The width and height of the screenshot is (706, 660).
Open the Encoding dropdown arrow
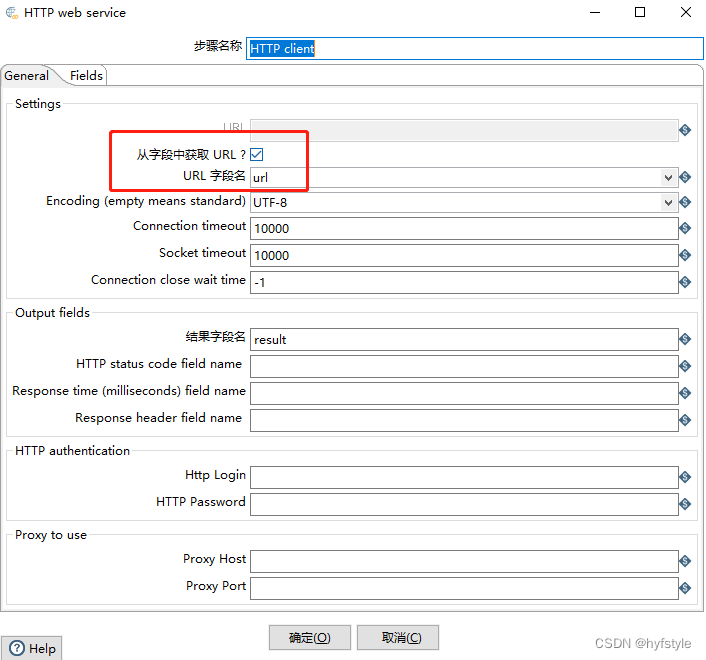668,203
